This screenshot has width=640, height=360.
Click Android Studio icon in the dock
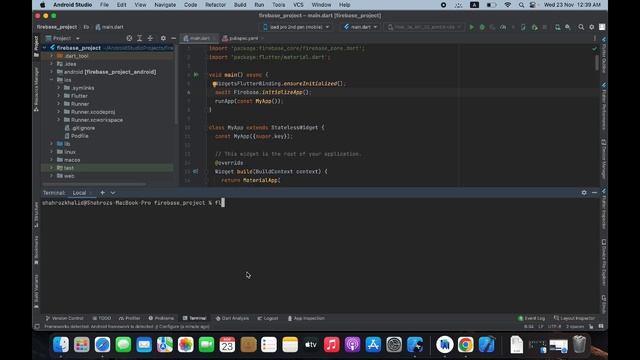pos(444,344)
